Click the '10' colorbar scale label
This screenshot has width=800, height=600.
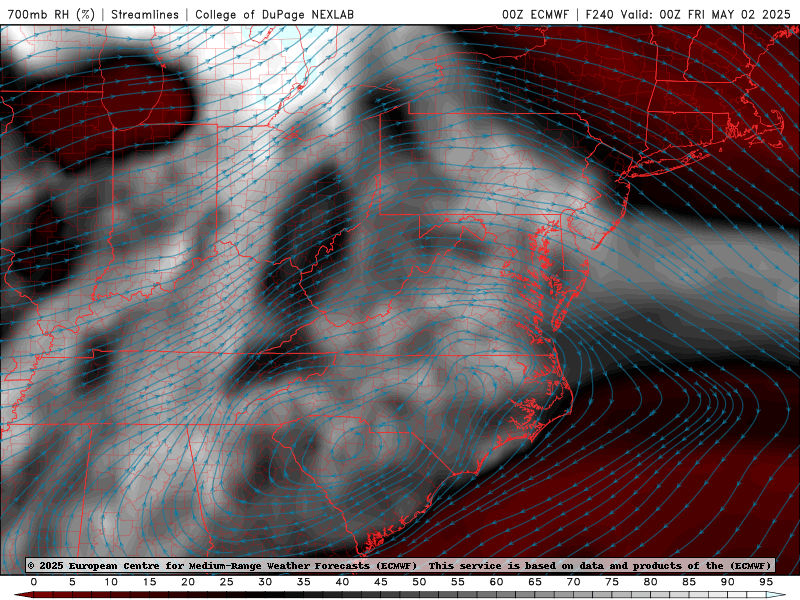click(111, 582)
